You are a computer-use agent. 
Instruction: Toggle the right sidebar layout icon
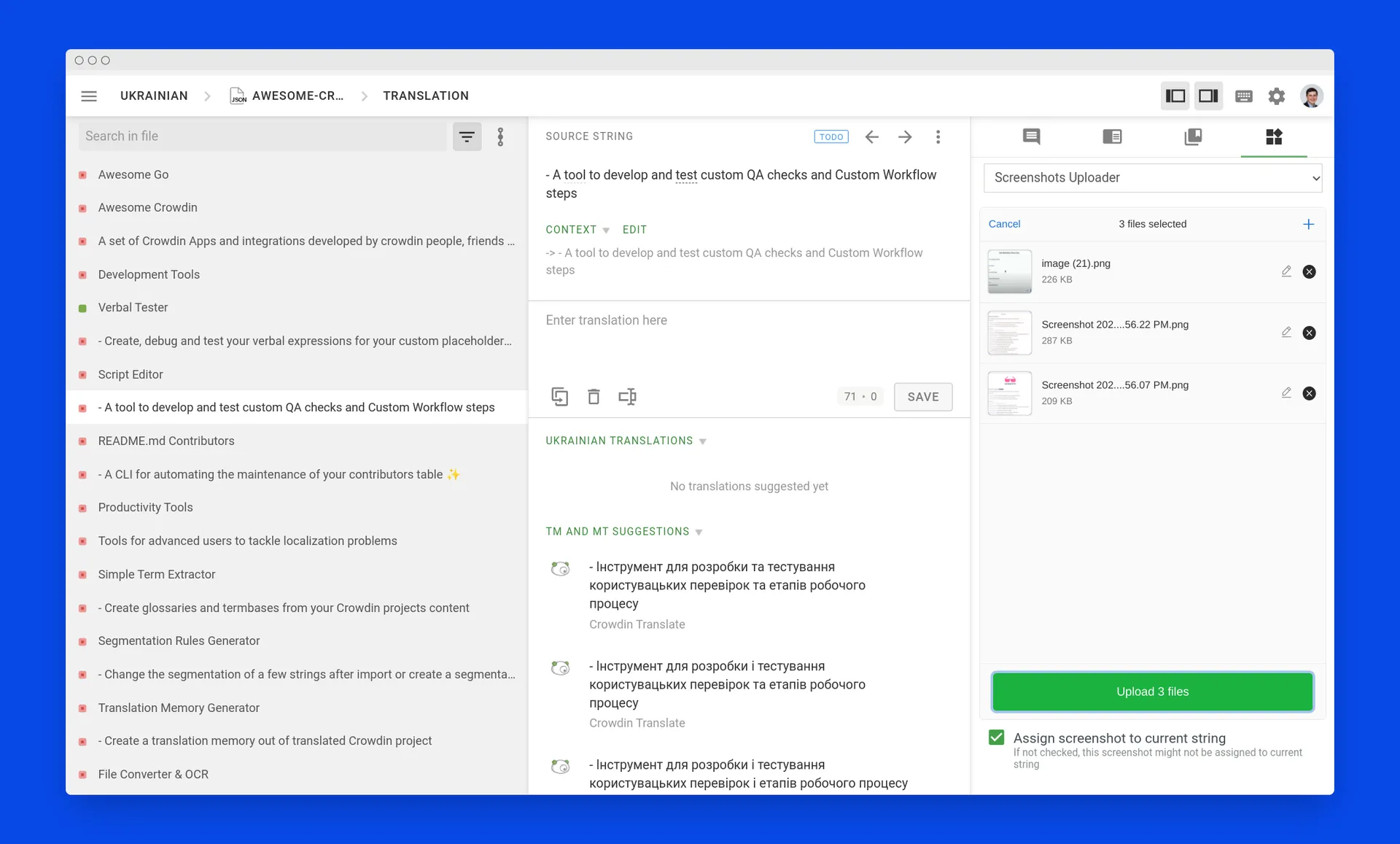click(1208, 96)
